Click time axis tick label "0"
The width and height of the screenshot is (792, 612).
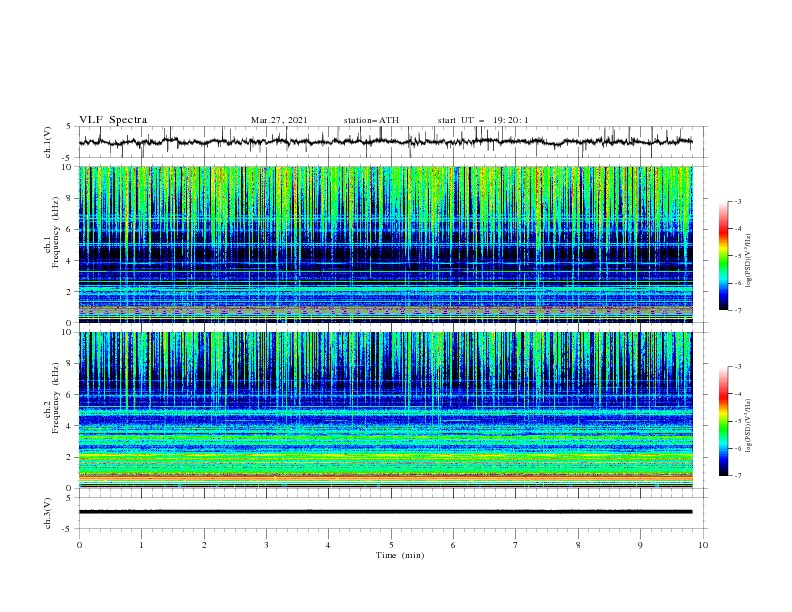click(79, 545)
